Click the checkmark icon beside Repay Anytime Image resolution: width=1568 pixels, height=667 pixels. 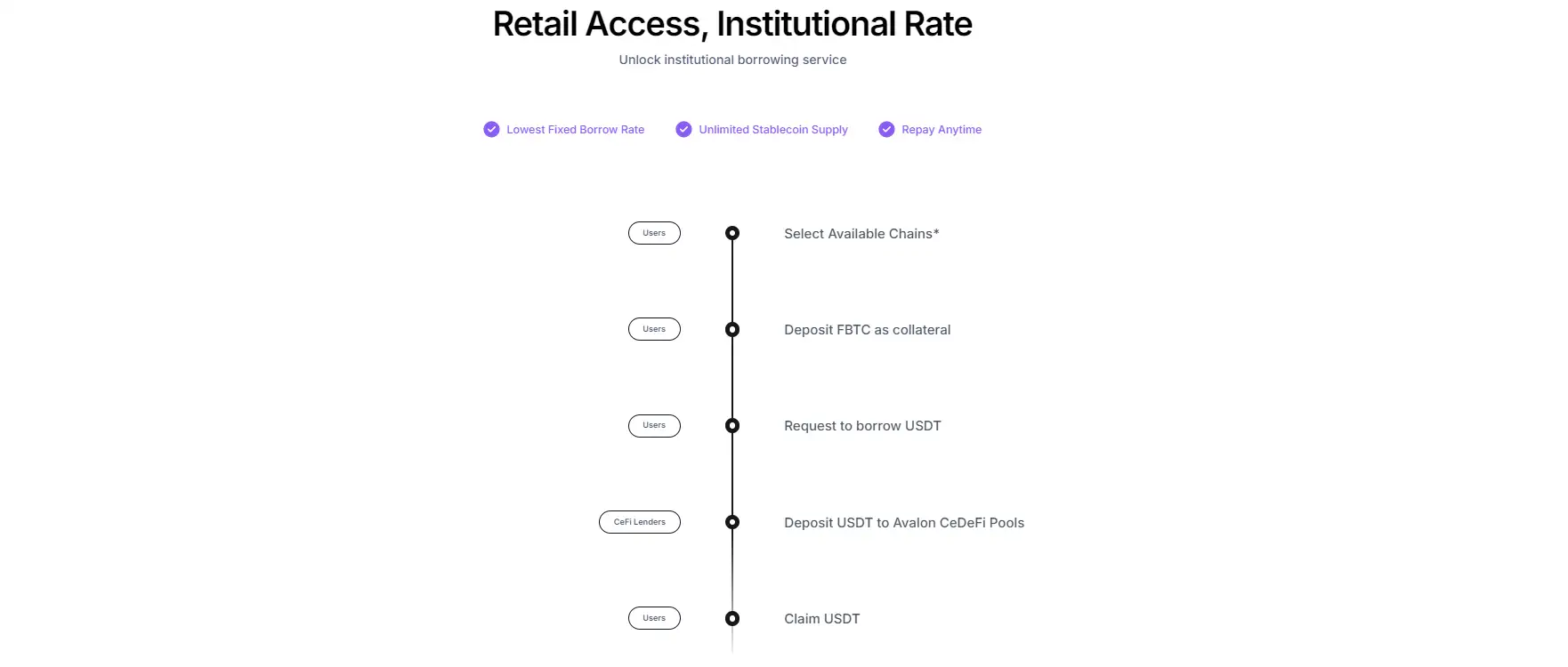coord(886,130)
